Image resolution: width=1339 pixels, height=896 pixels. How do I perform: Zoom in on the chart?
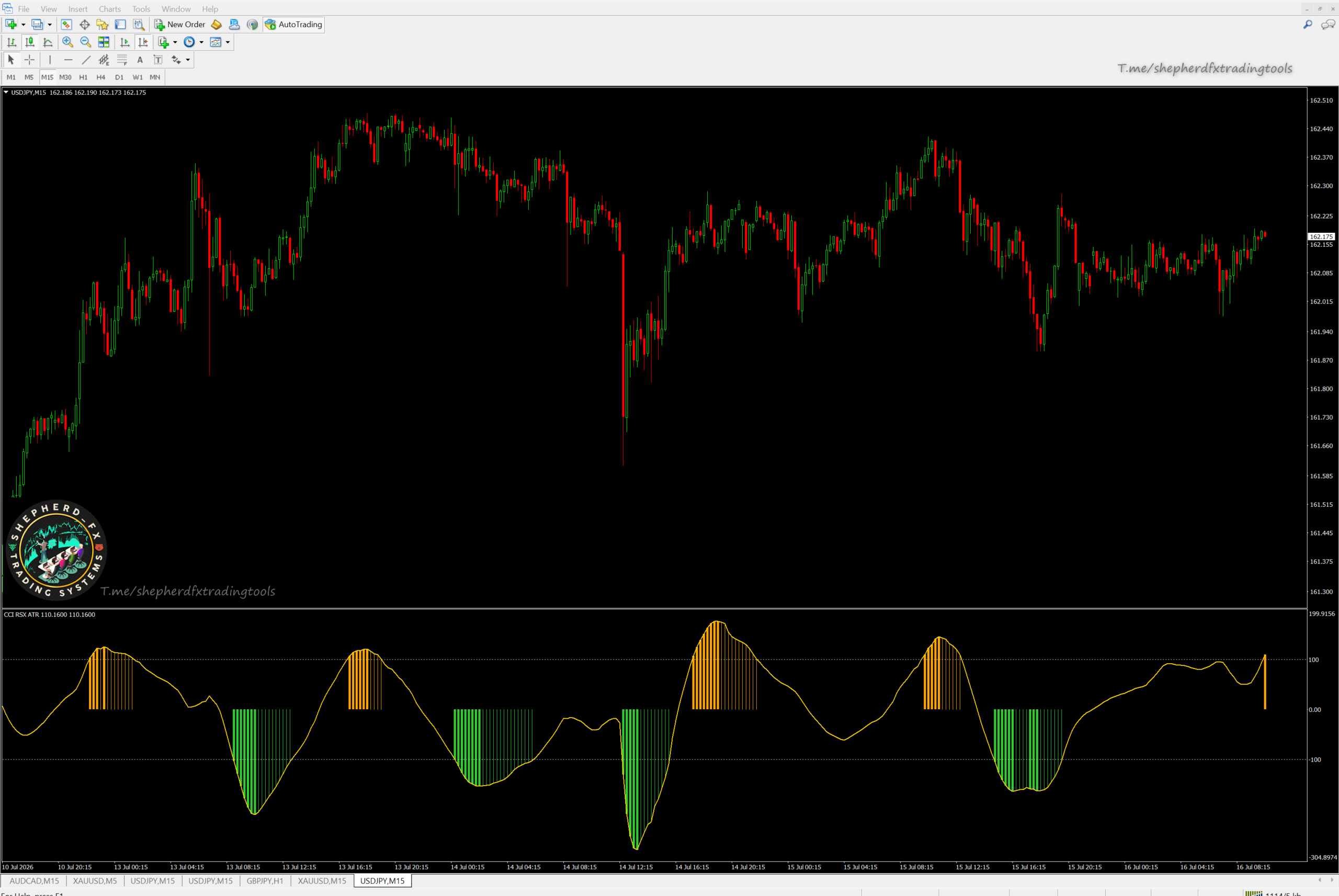67,42
